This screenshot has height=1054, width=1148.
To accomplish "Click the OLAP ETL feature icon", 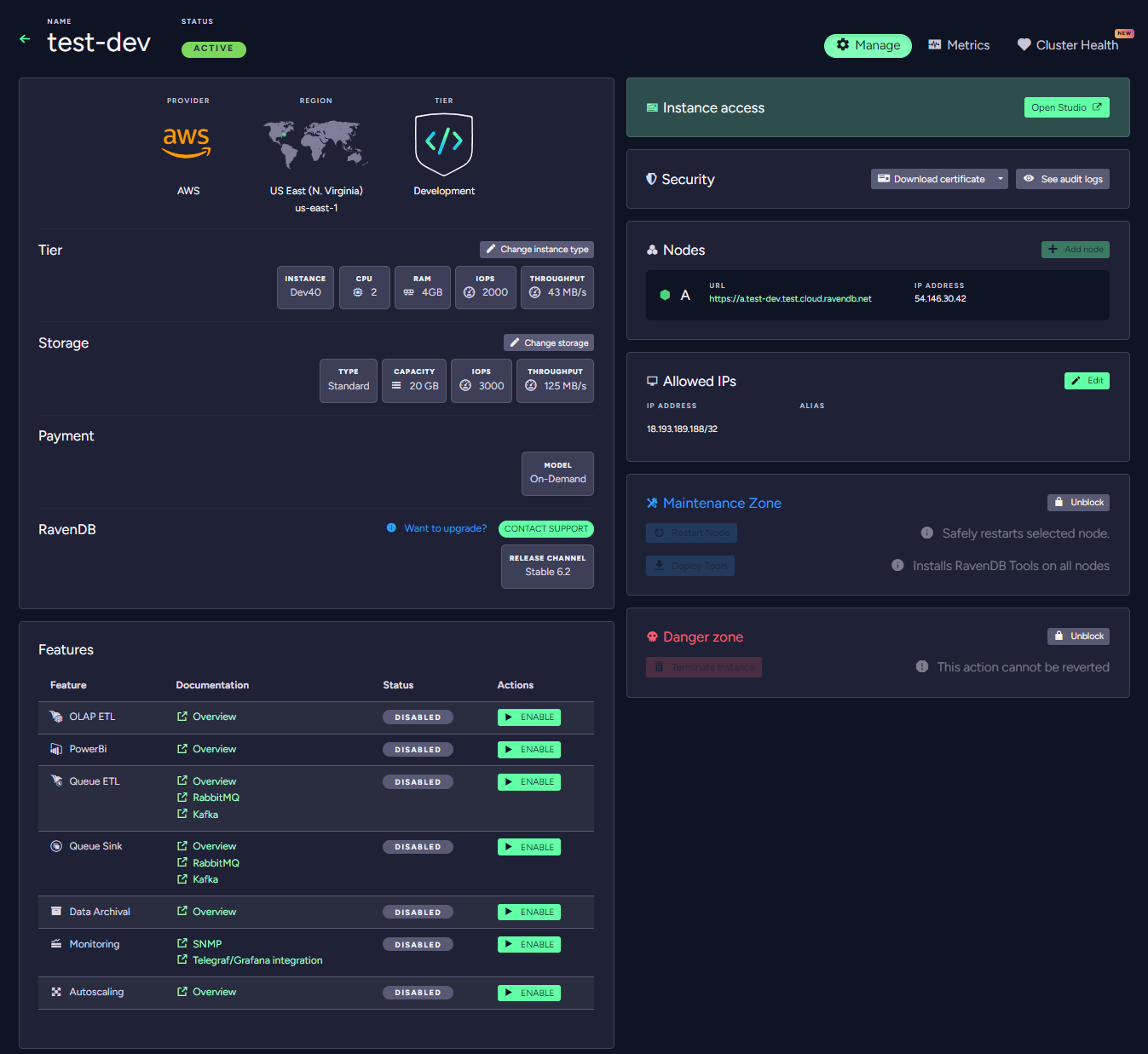I will [x=56, y=717].
